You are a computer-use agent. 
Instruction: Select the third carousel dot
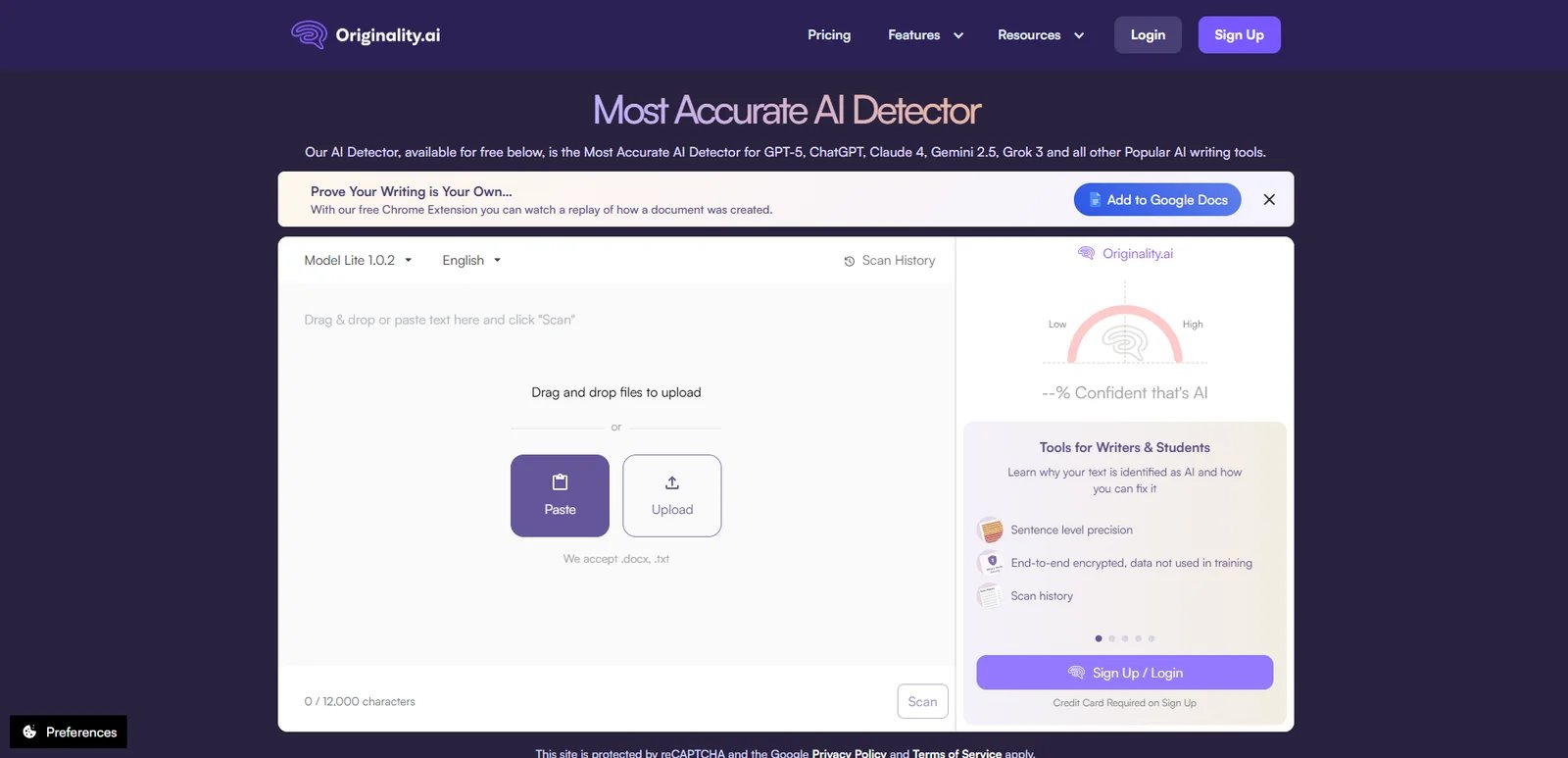(1125, 638)
